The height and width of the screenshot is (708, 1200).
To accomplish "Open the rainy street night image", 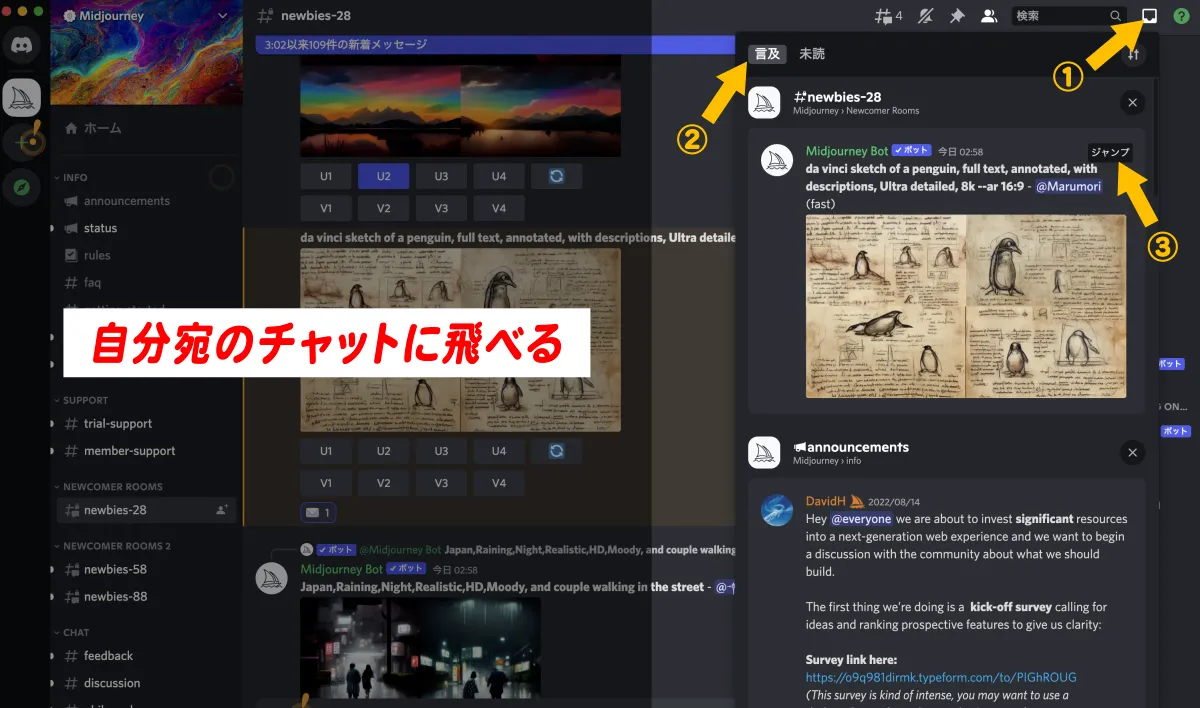I will tap(421, 647).
